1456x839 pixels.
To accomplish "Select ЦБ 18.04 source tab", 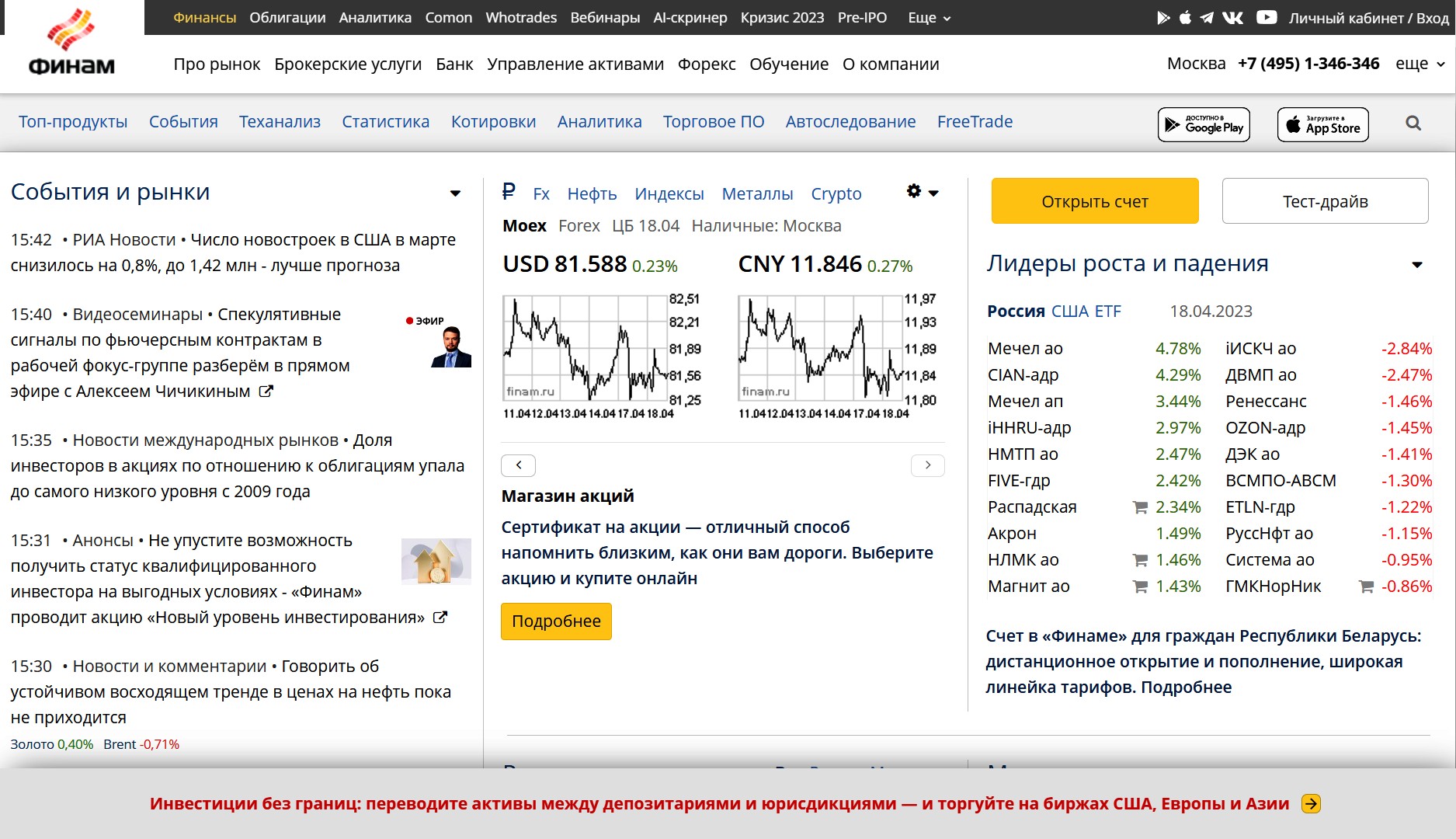I will click(x=645, y=226).
